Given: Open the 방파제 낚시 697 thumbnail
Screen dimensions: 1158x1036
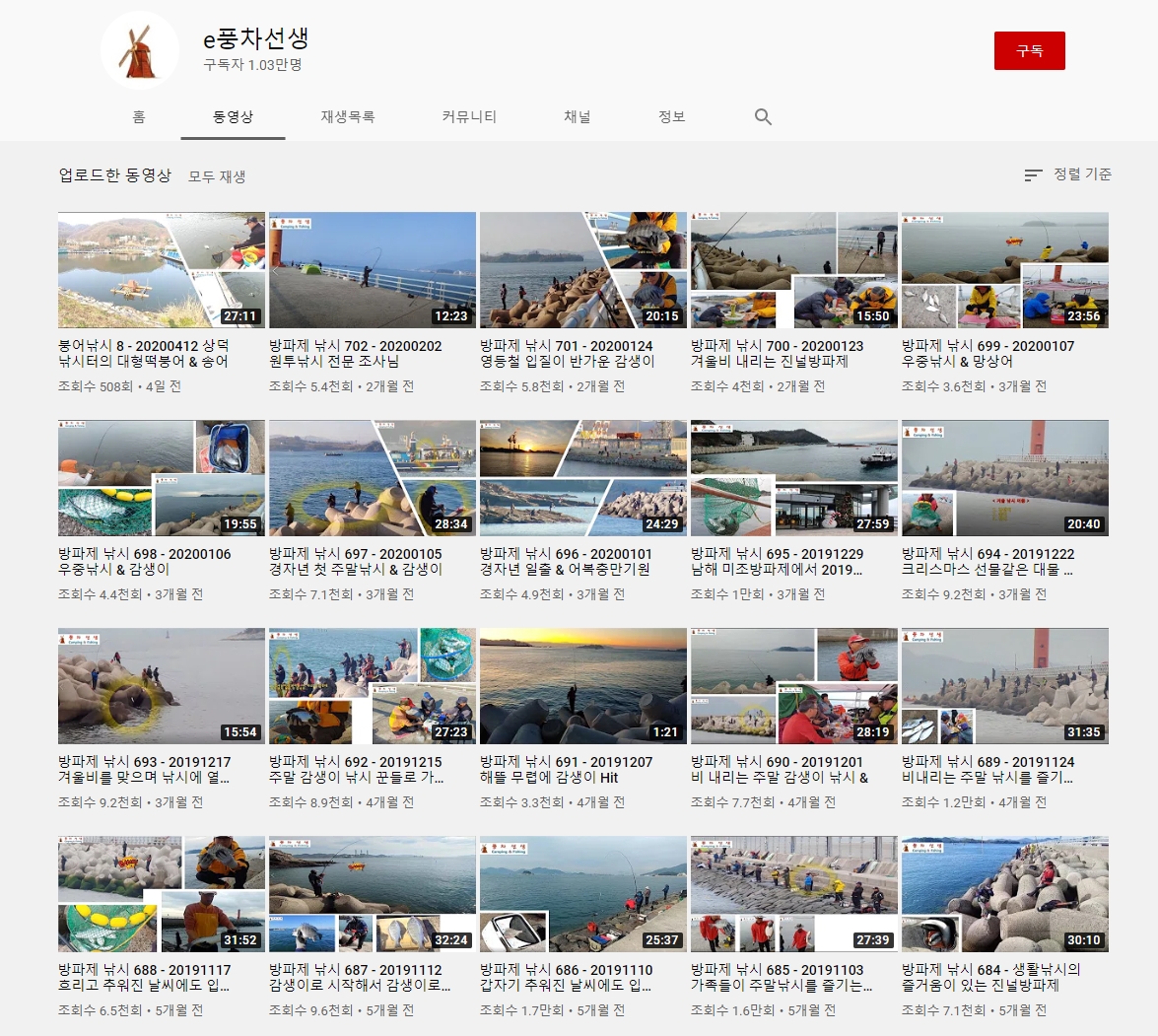Looking at the screenshot, I should tap(373, 478).
